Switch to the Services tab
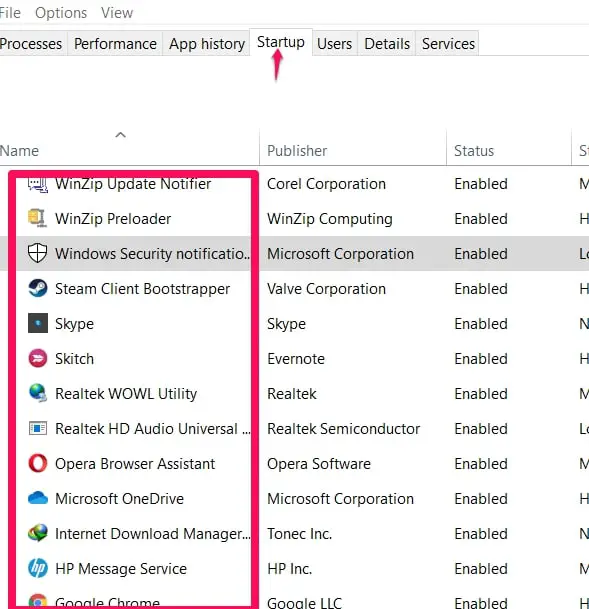 (448, 44)
